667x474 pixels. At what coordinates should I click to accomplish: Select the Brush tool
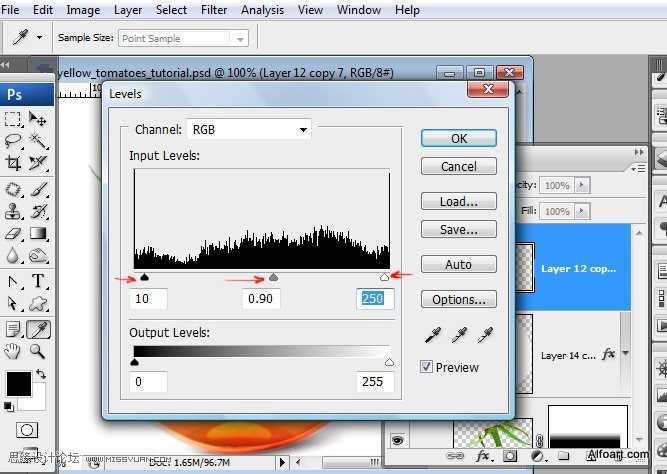point(38,189)
